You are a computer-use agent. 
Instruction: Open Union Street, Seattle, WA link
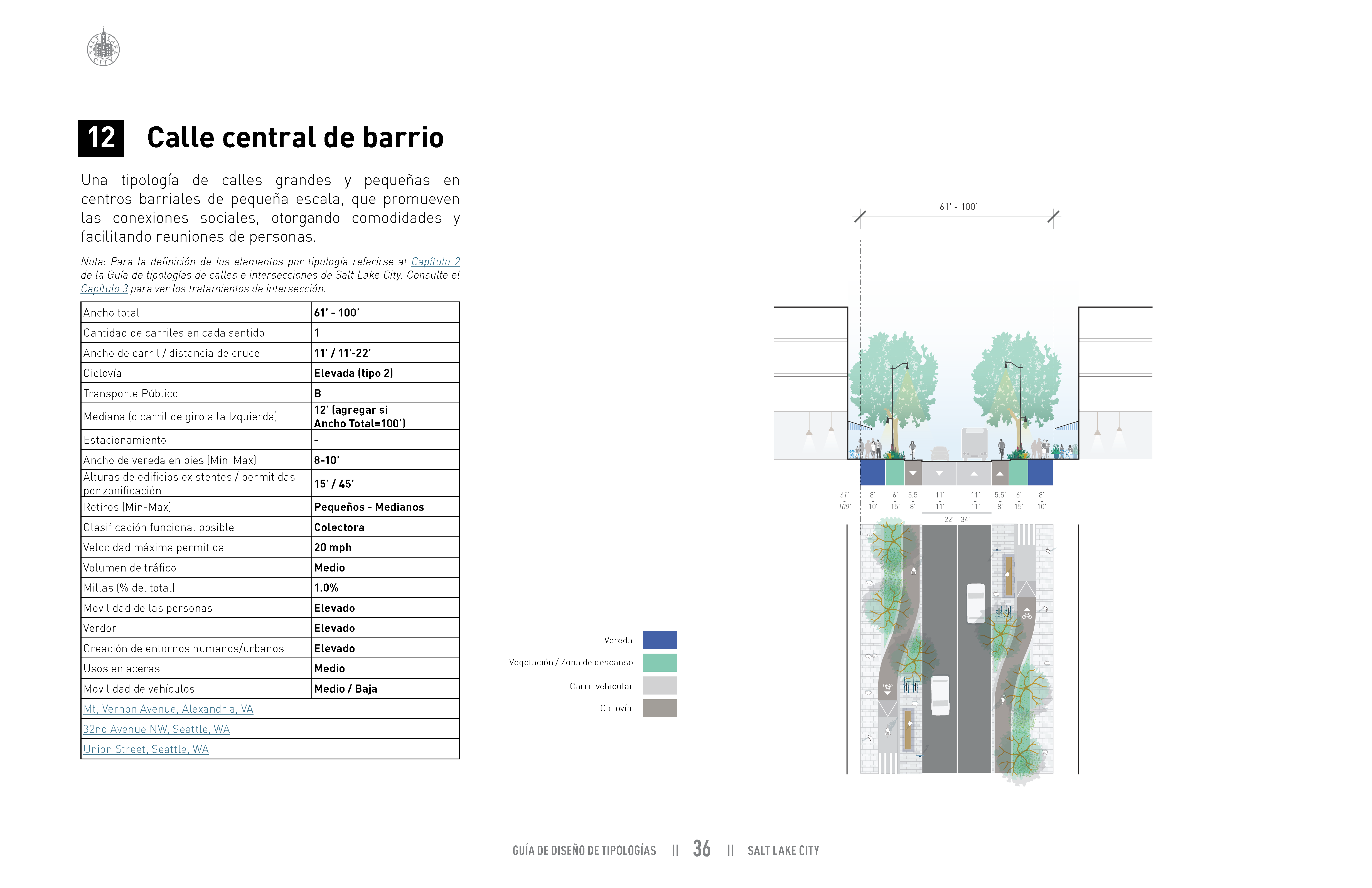click(x=146, y=750)
